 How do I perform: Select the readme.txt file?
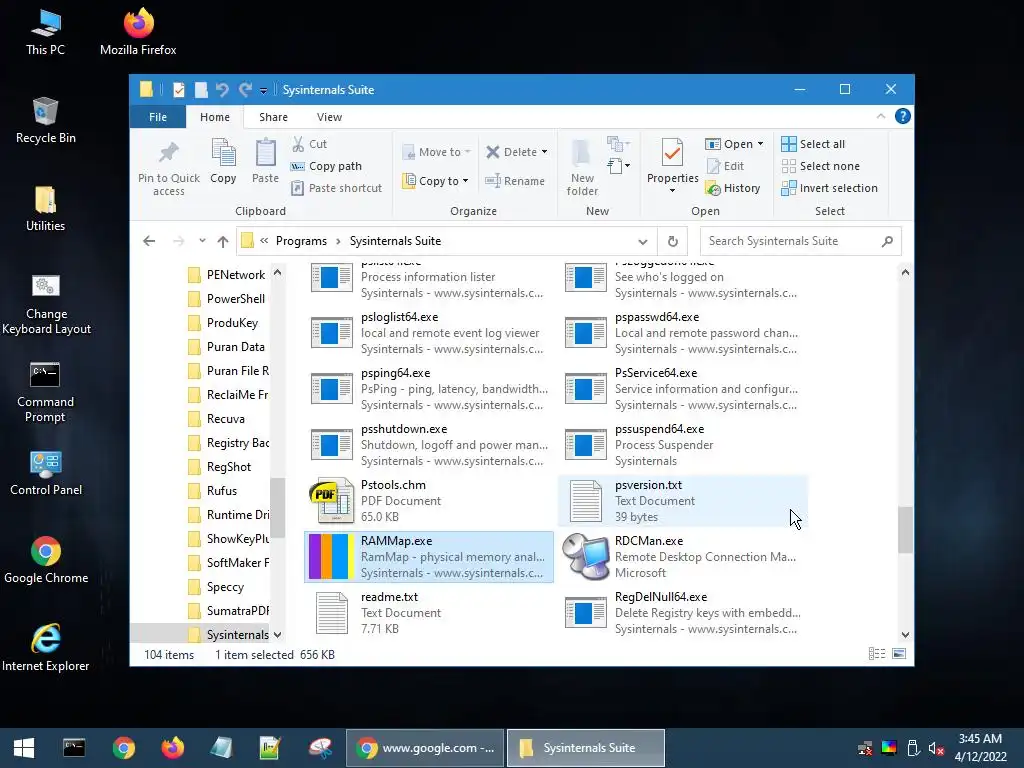pos(428,613)
